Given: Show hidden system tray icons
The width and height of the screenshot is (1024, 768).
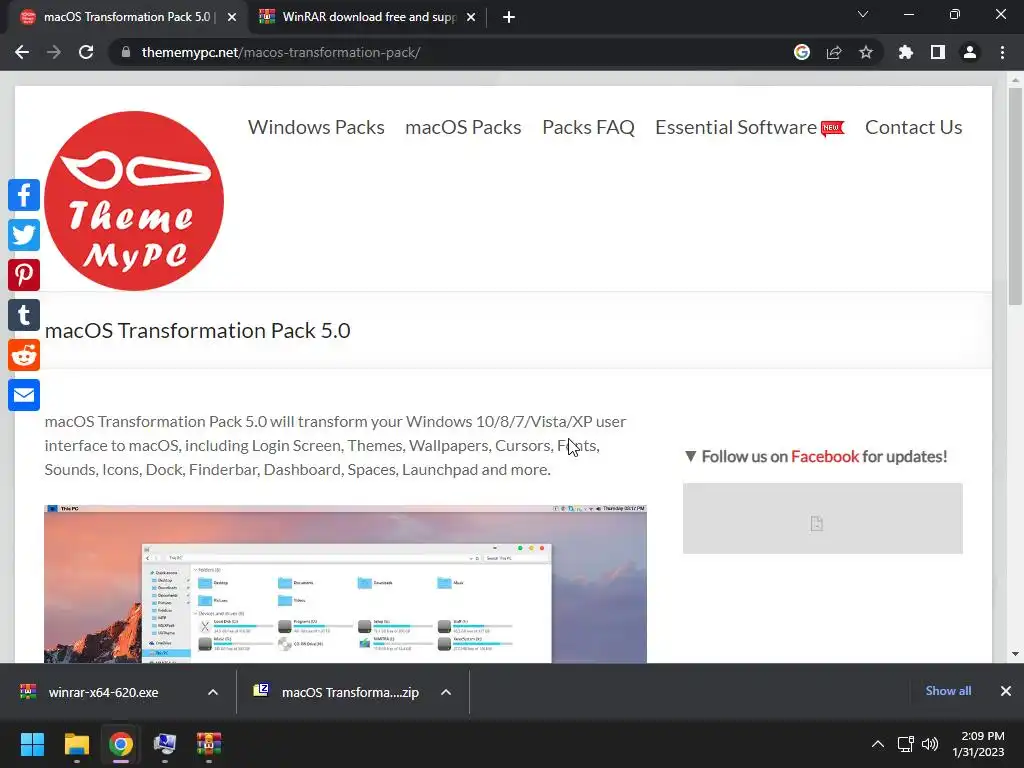Looking at the screenshot, I should (x=878, y=744).
